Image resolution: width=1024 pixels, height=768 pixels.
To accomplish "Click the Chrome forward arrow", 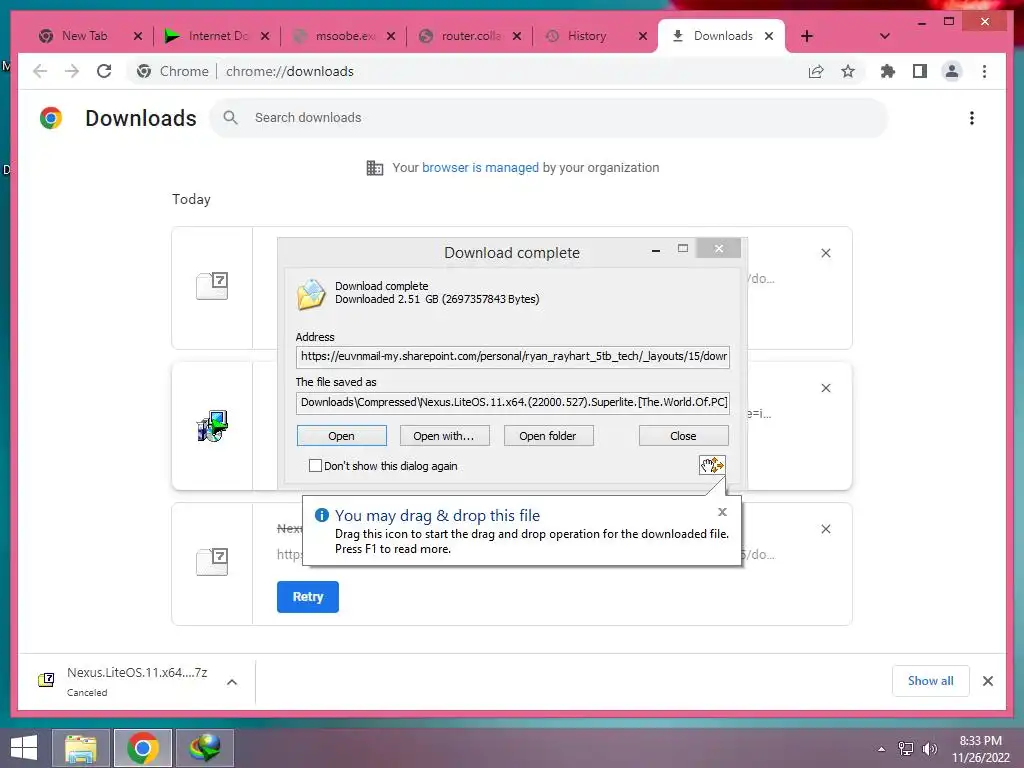I will (x=72, y=71).
